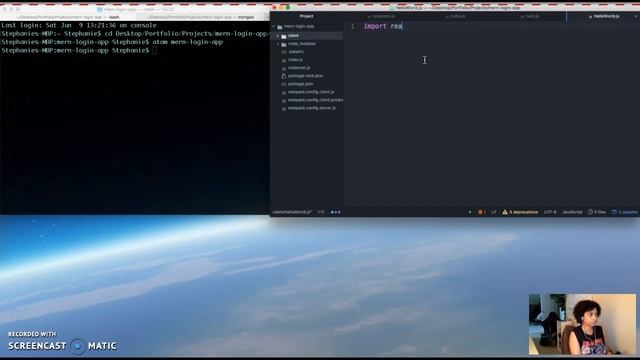Click the webcam video thumbnail

[582, 324]
